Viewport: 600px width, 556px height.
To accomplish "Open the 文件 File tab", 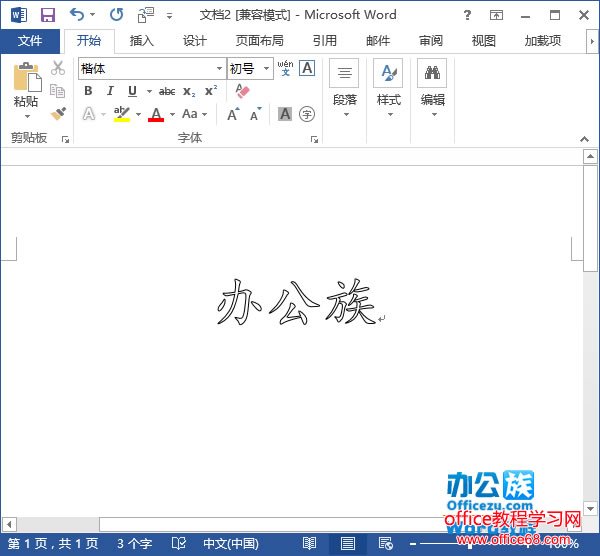I will coord(30,41).
